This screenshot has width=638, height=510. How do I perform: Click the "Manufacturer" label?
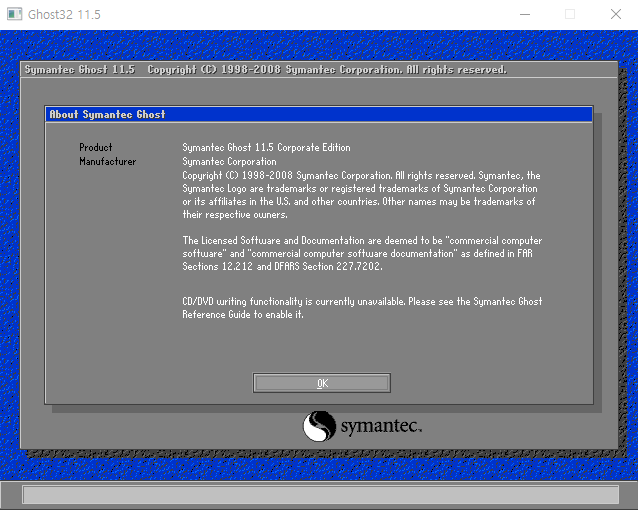tap(107, 162)
